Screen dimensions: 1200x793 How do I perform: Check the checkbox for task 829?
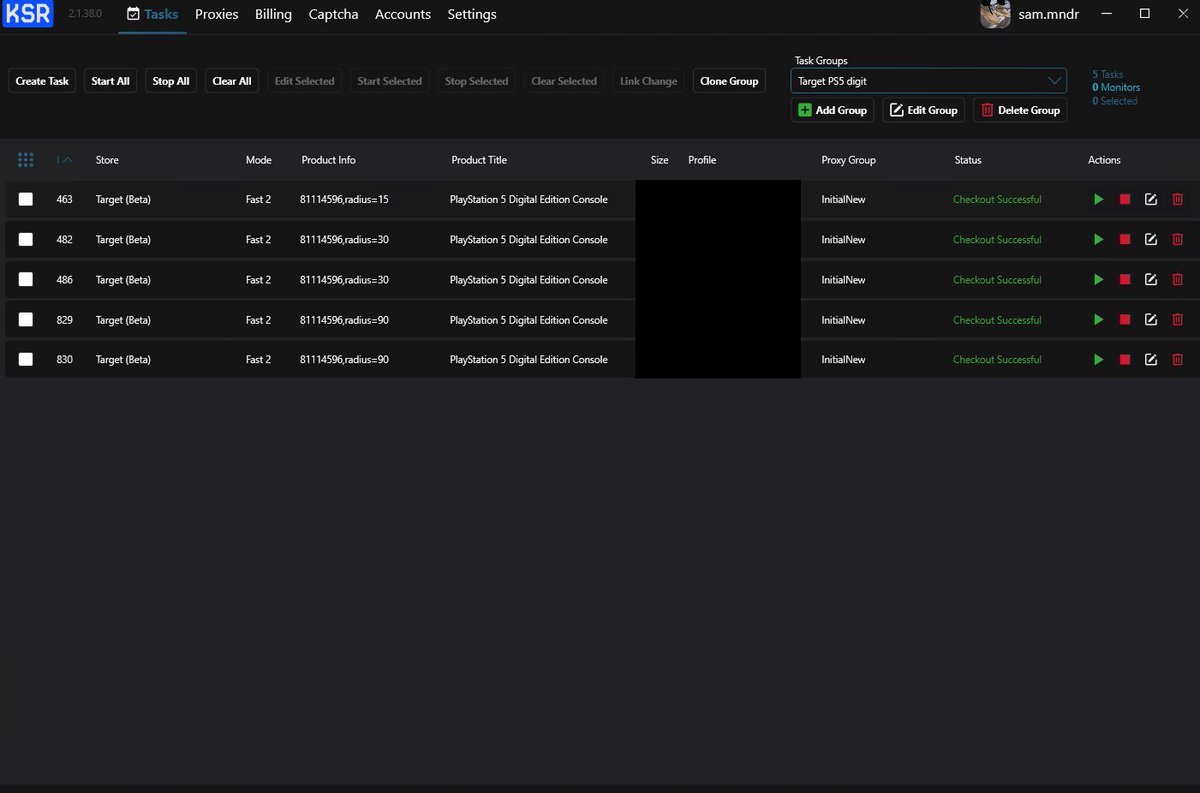(x=26, y=320)
